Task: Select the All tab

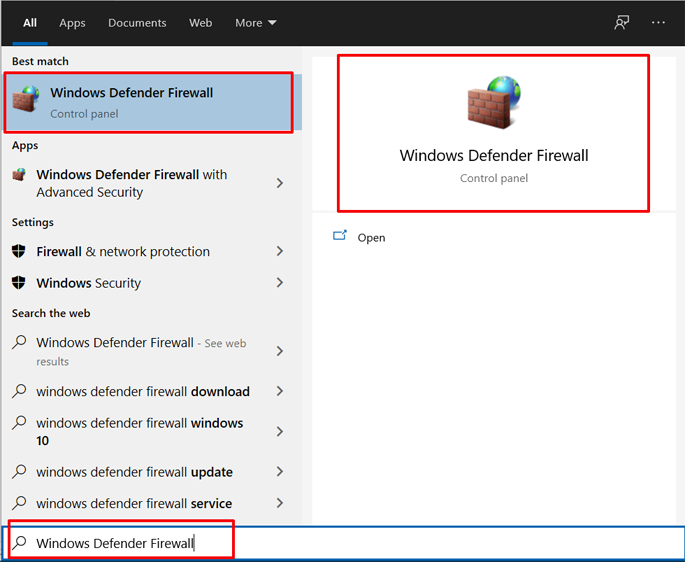Action: tap(30, 23)
